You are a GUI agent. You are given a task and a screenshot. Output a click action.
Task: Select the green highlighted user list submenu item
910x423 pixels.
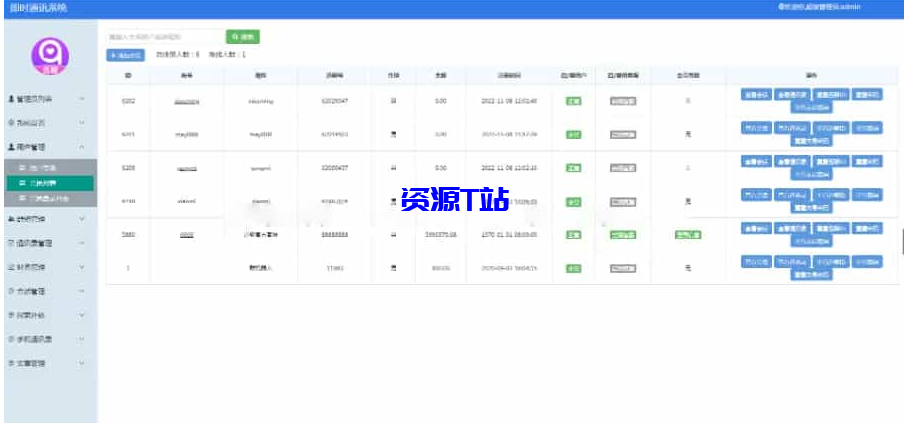pos(50,183)
